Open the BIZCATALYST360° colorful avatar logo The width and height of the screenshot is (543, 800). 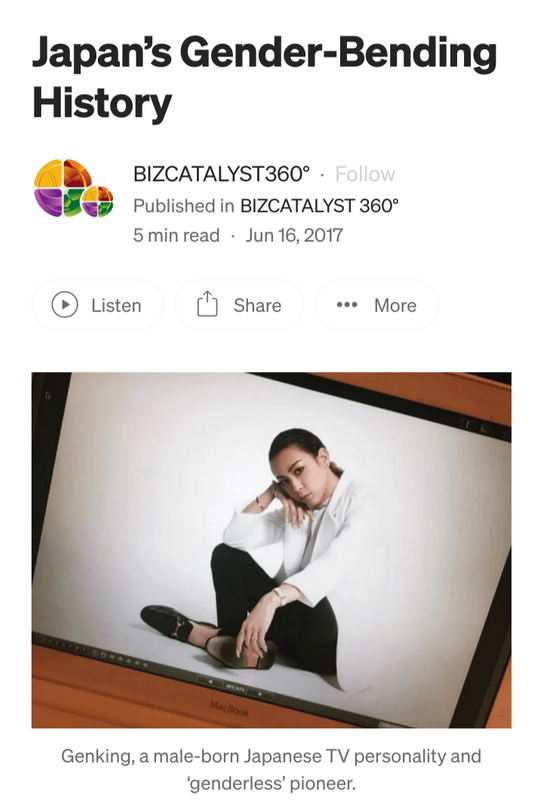click(73, 188)
